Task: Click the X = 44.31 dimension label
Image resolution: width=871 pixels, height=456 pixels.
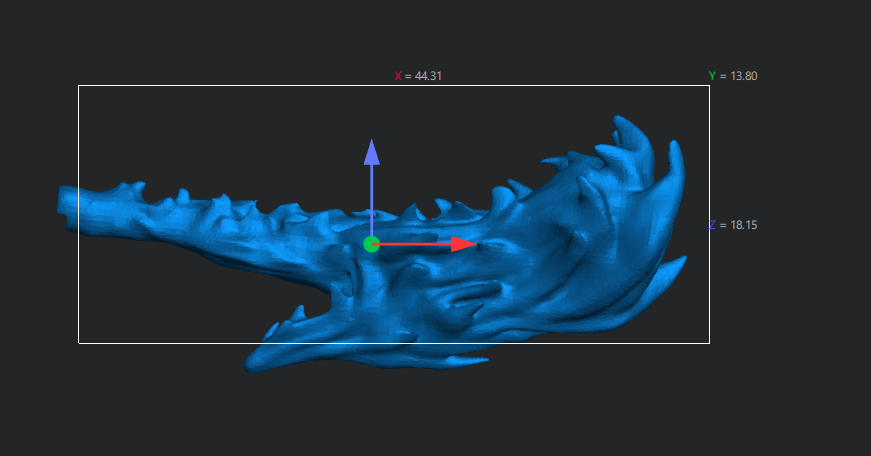Action: coord(418,76)
